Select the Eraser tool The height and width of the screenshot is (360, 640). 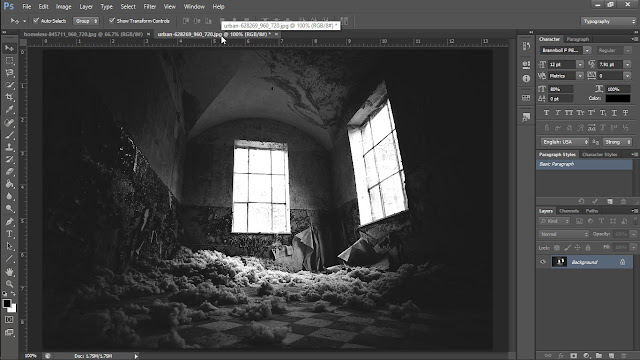pos(9,171)
